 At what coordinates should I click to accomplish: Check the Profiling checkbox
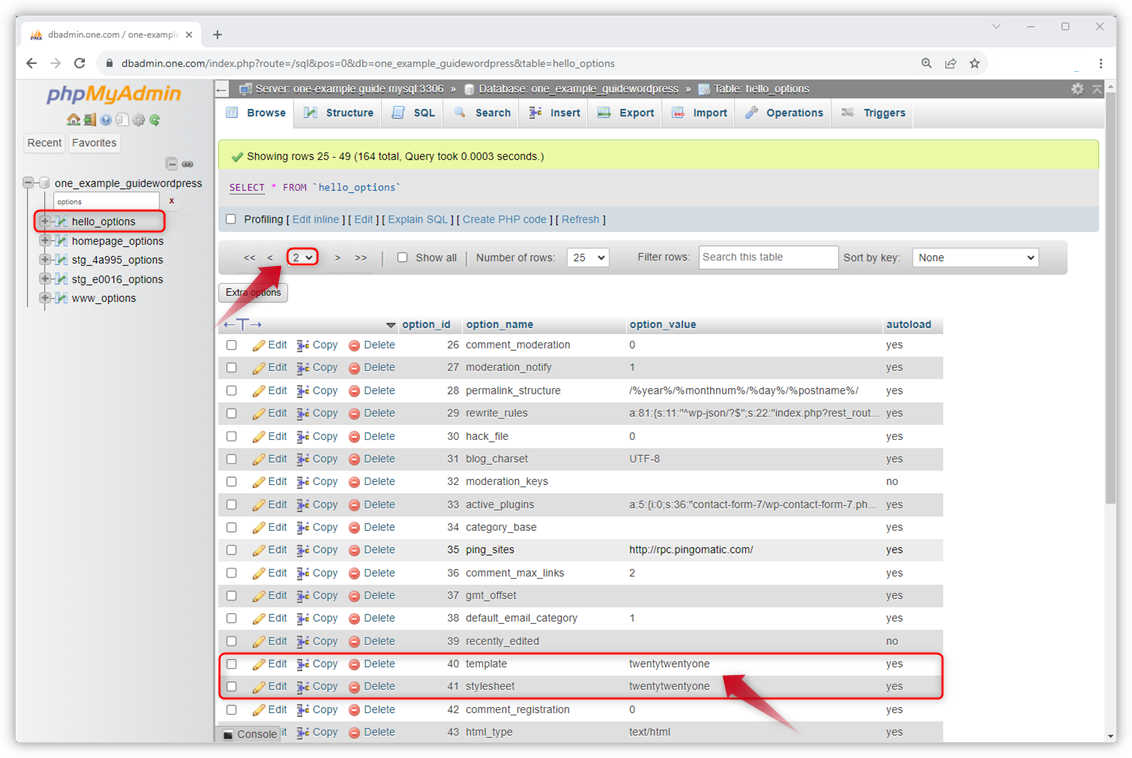(x=230, y=219)
